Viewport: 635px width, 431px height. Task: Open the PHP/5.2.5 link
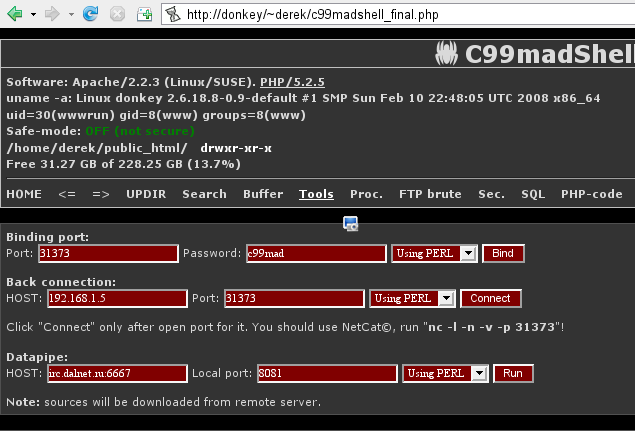pos(292,82)
